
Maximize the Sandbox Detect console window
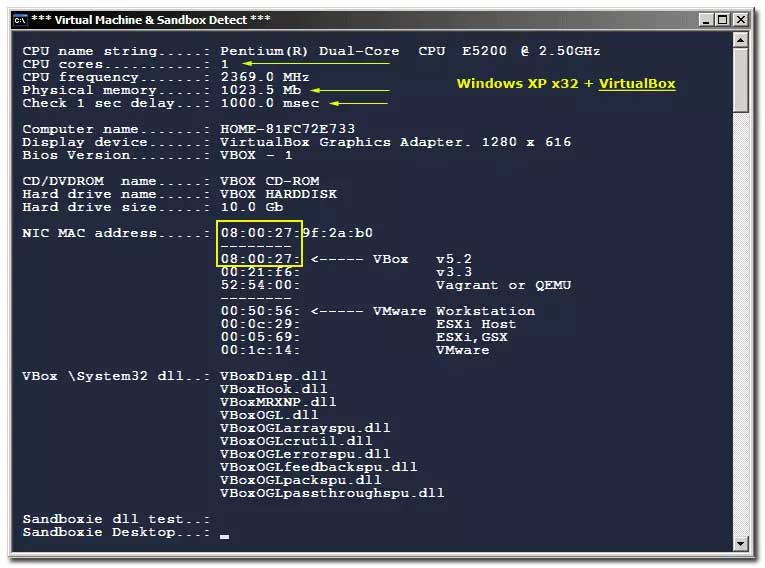click(x=723, y=18)
